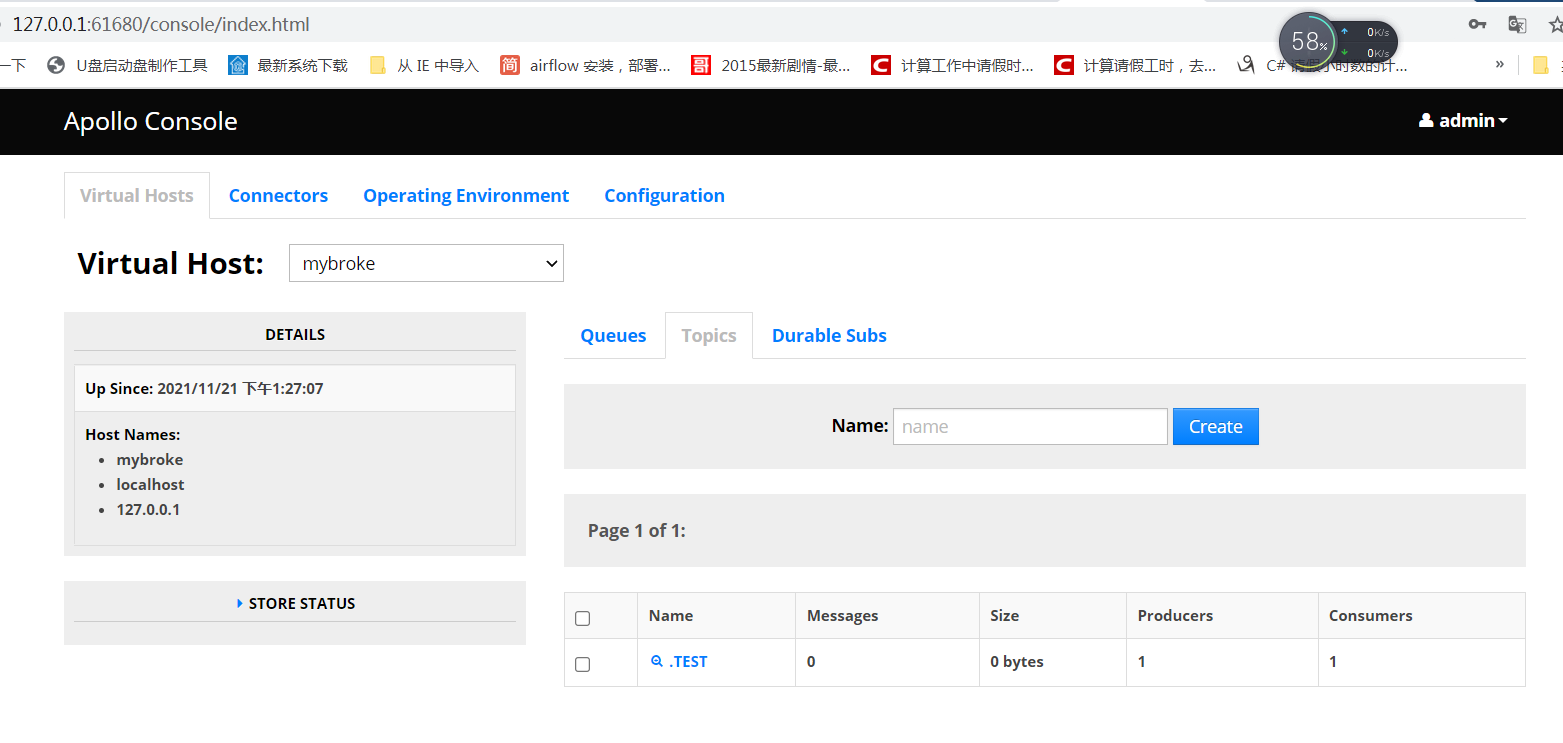Screen dimensions: 1563x743
Task: Open the 从 IE 中导入 bookmarks folder
Action: pos(424,66)
